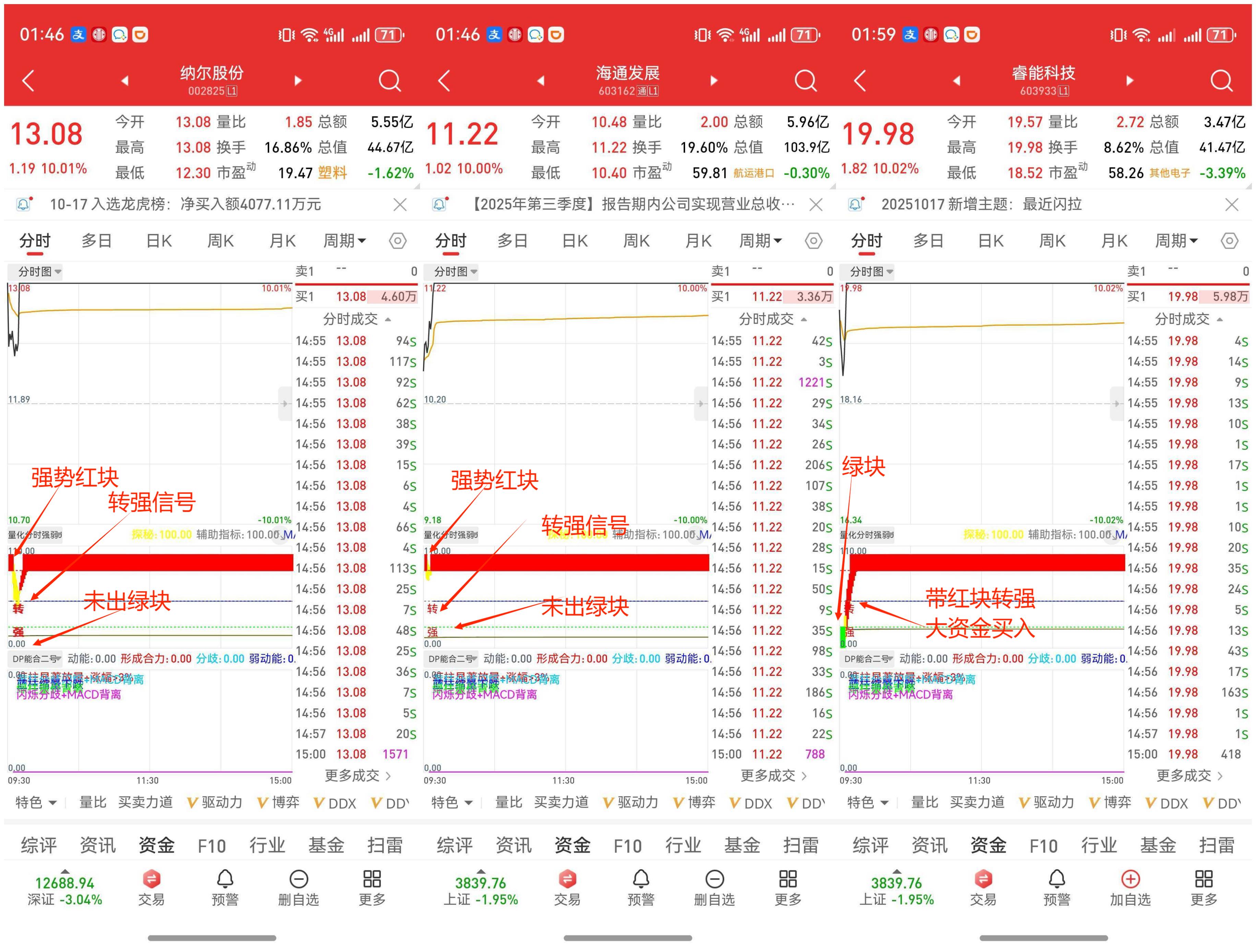Tap side expand arrow on 海通发展 chart
This screenshot has height=952, width=1256.
pos(701,403)
